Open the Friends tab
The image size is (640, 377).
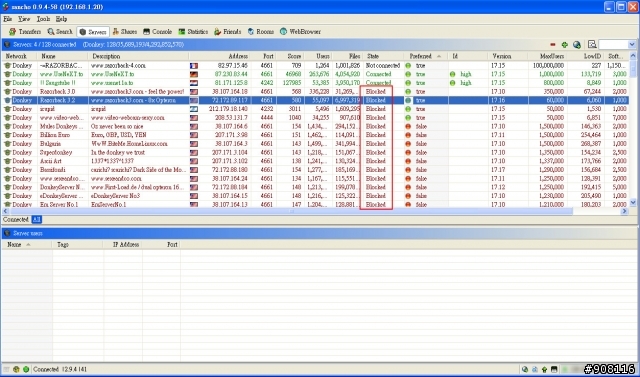coord(227,32)
